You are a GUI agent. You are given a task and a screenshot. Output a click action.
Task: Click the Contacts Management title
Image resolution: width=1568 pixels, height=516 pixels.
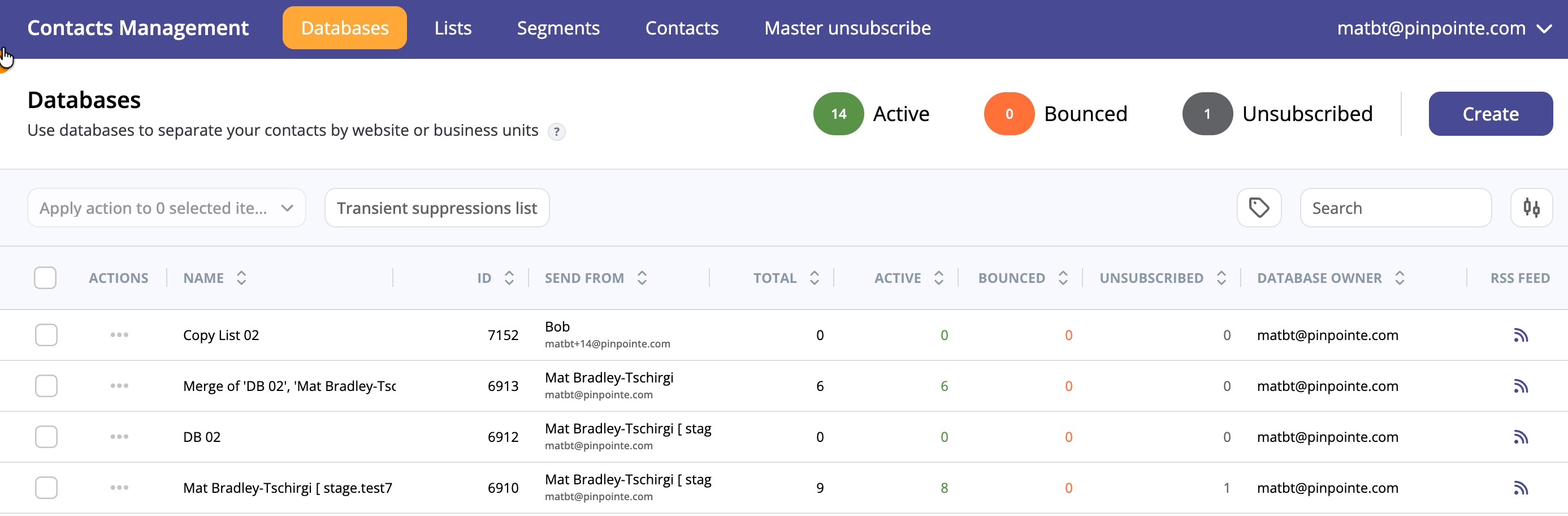tap(137, 28)
